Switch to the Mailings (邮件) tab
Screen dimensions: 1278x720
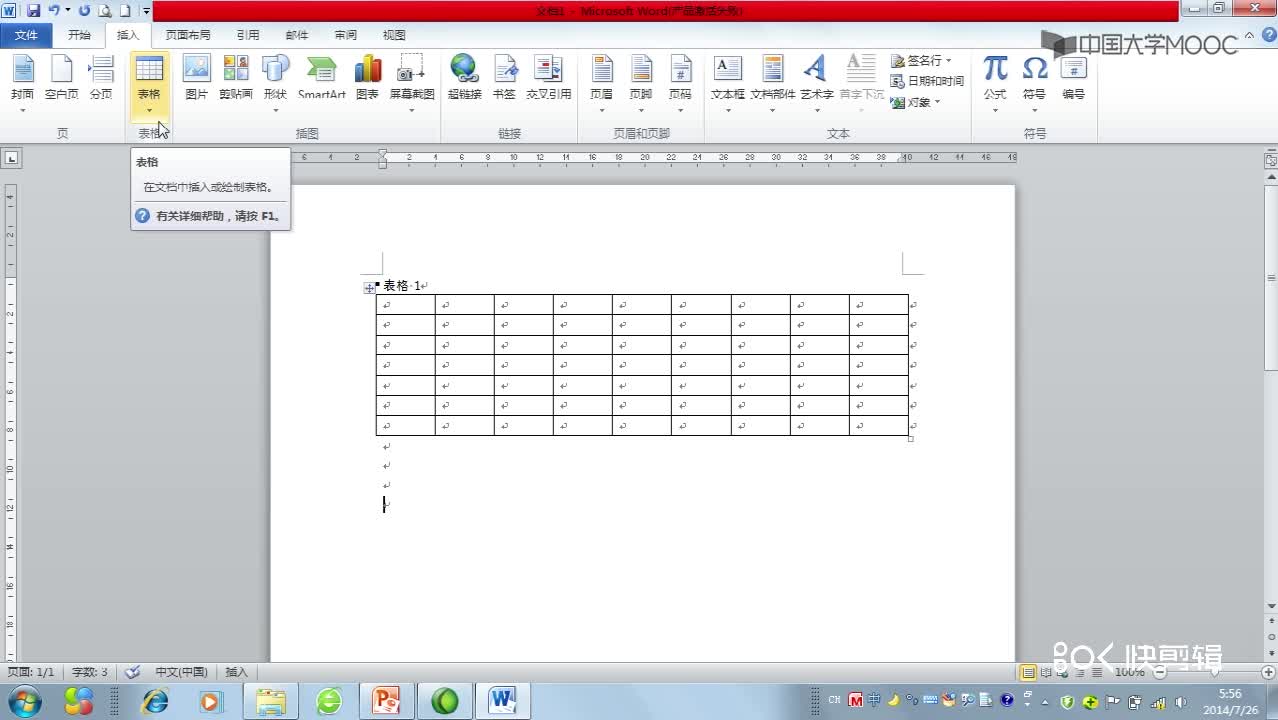(297, 35)
